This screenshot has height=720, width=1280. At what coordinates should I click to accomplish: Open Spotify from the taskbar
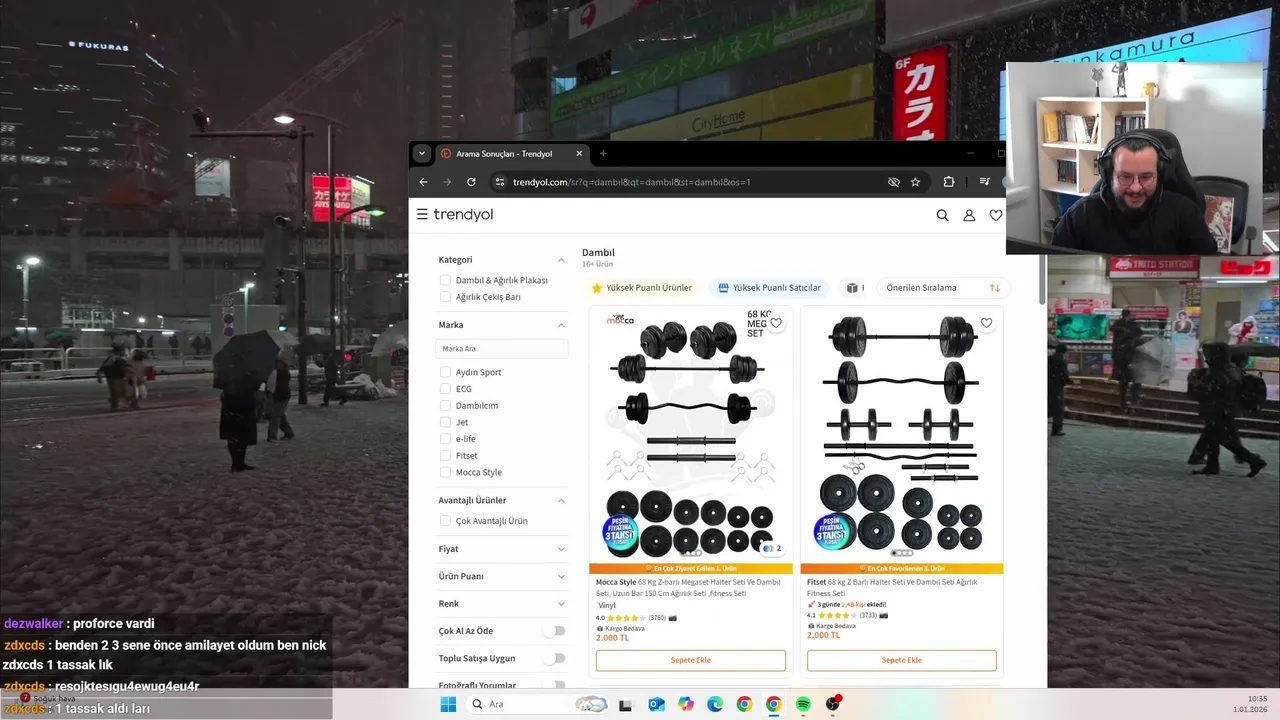pyautogui.click(x=803, y=704)
